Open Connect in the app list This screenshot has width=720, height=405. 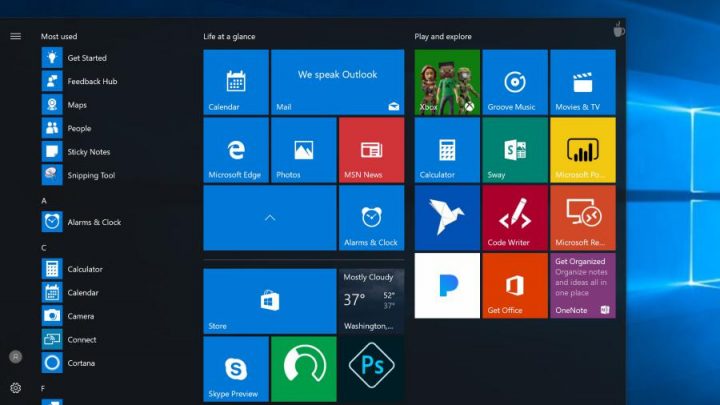(x=69, y=339)
